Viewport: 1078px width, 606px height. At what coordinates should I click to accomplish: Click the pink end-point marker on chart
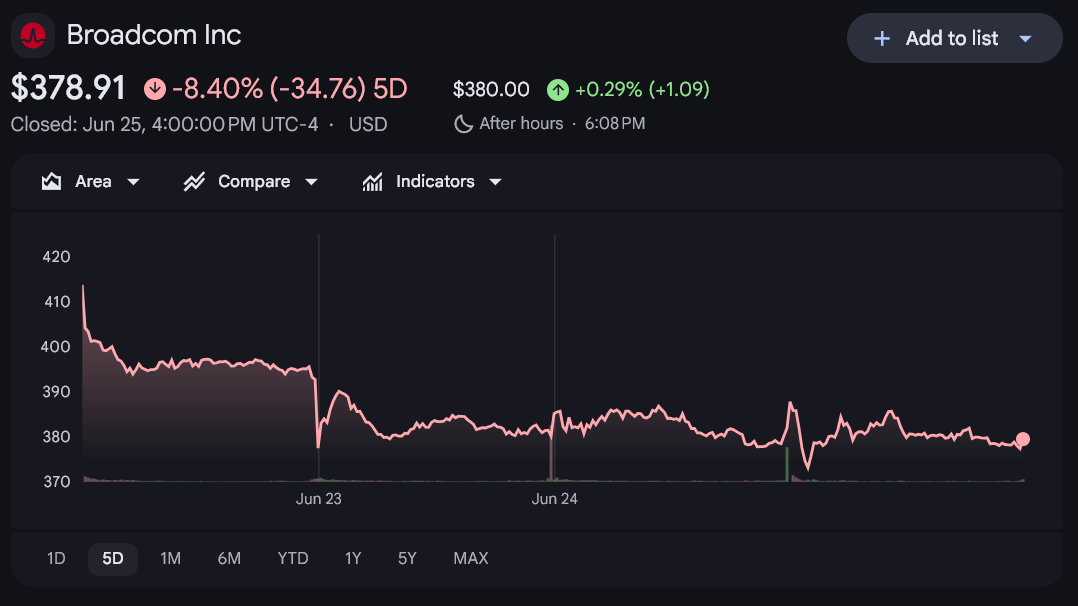click(x=1023, y=439)
